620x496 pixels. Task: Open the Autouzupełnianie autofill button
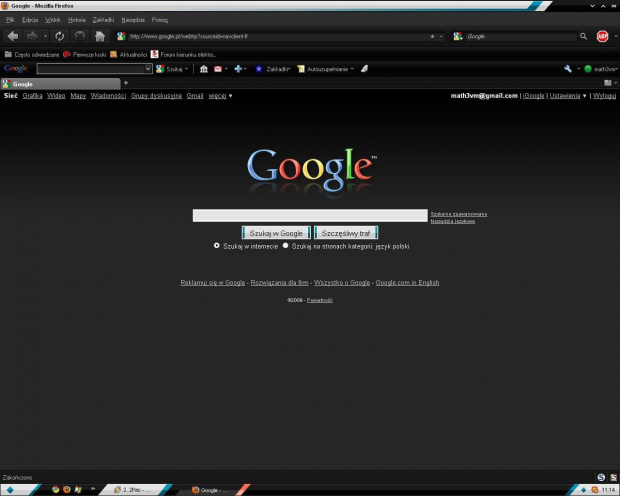(325, 69)
